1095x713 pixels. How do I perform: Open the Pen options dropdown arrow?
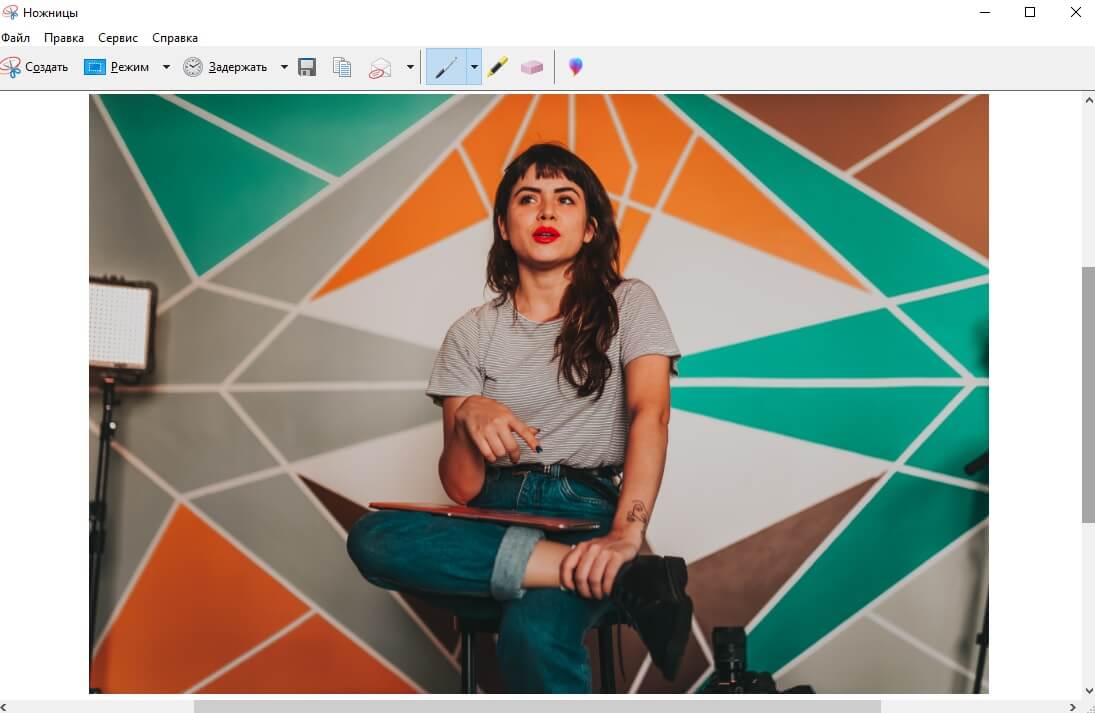click(x=474, y=67)
